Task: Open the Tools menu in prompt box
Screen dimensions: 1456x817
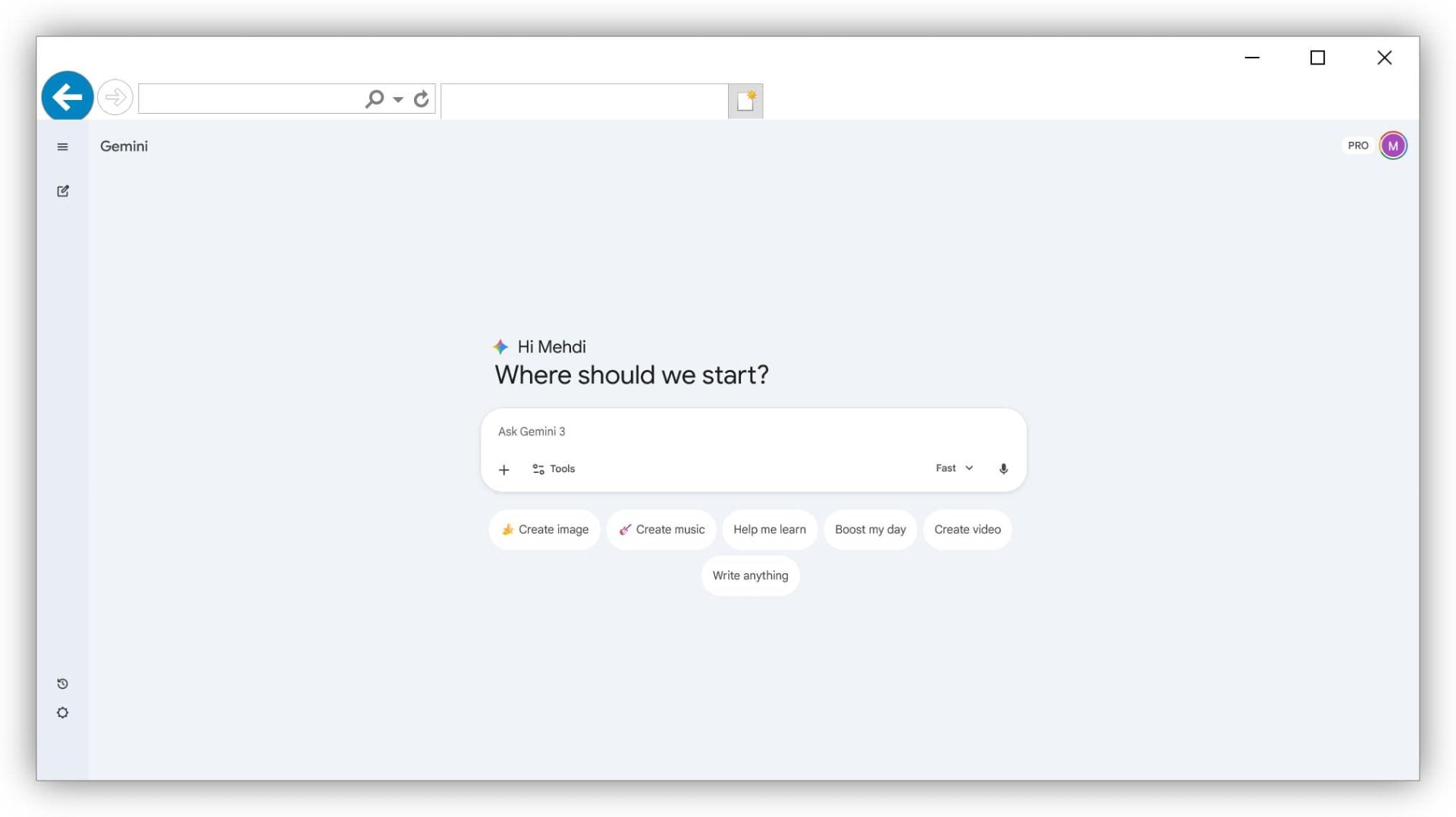Action: click(554, 469)
